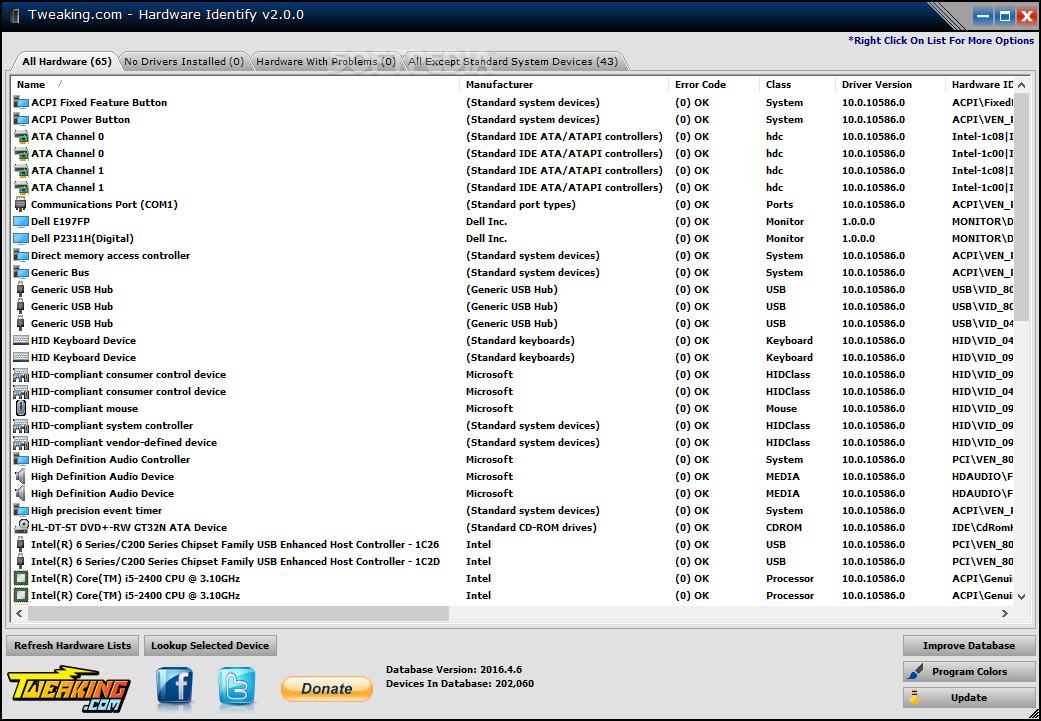Click the Generic Bus device icon
Viewport: 1041px width, 721px height.
(x=21, y=272)
